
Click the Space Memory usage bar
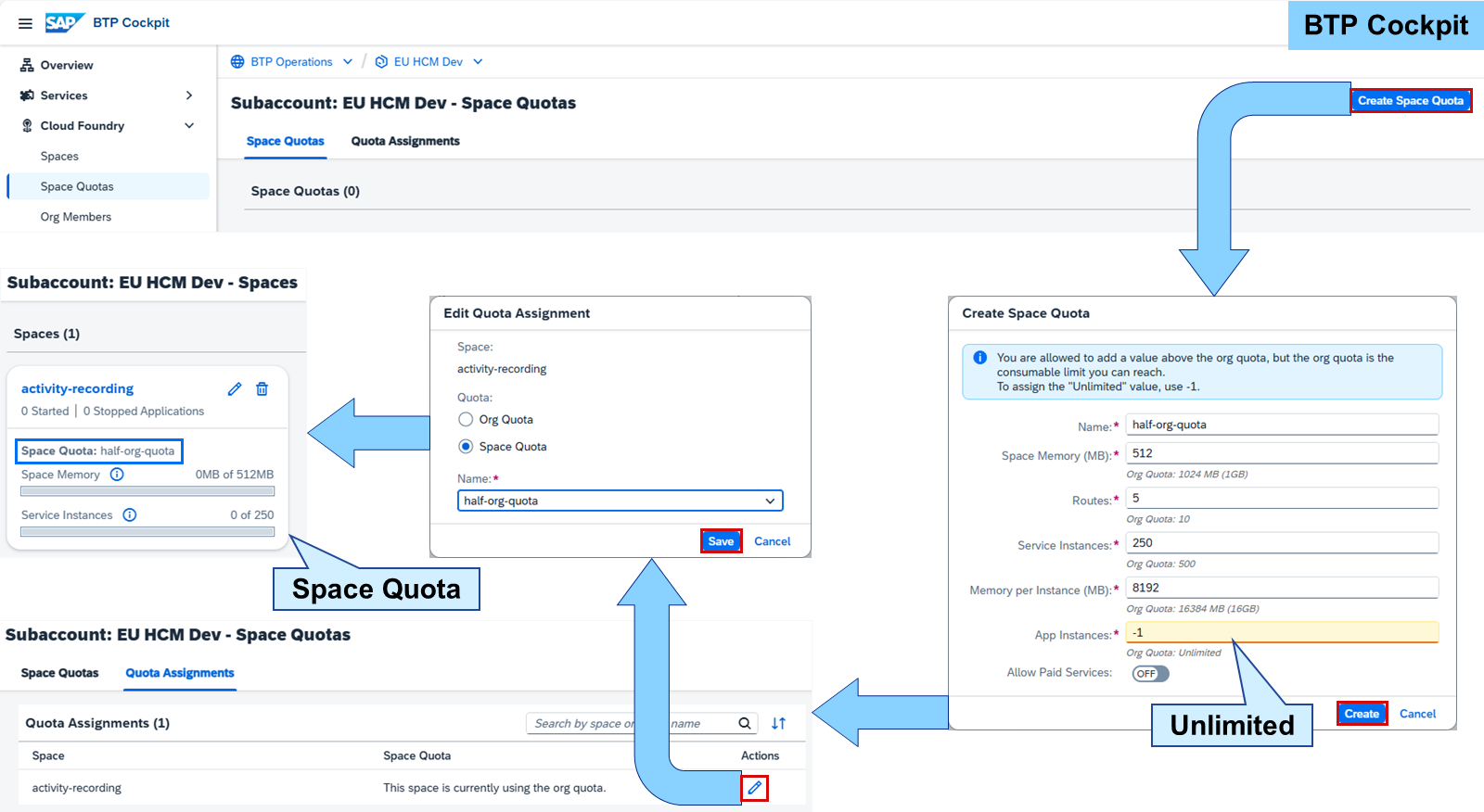147,491
